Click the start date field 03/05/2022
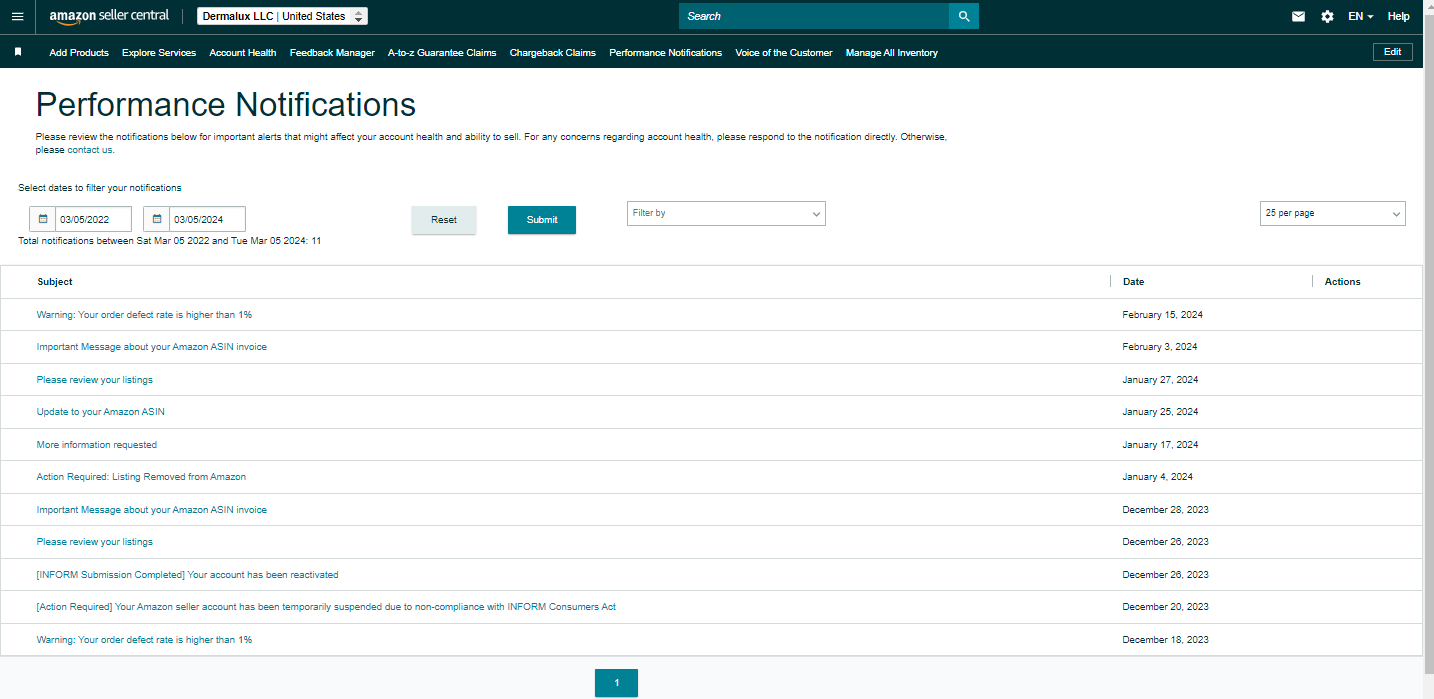This screenshot has height=699, width=1434. pyautogui.click(x=93, y=219)
